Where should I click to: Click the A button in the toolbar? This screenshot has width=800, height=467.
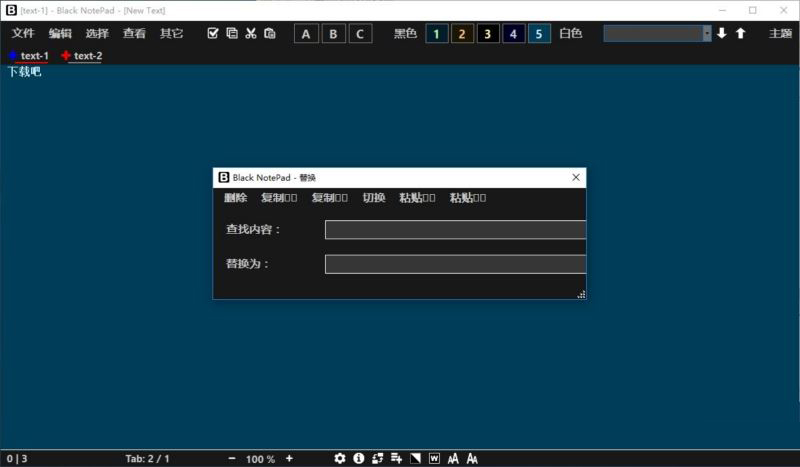(306, 34)
